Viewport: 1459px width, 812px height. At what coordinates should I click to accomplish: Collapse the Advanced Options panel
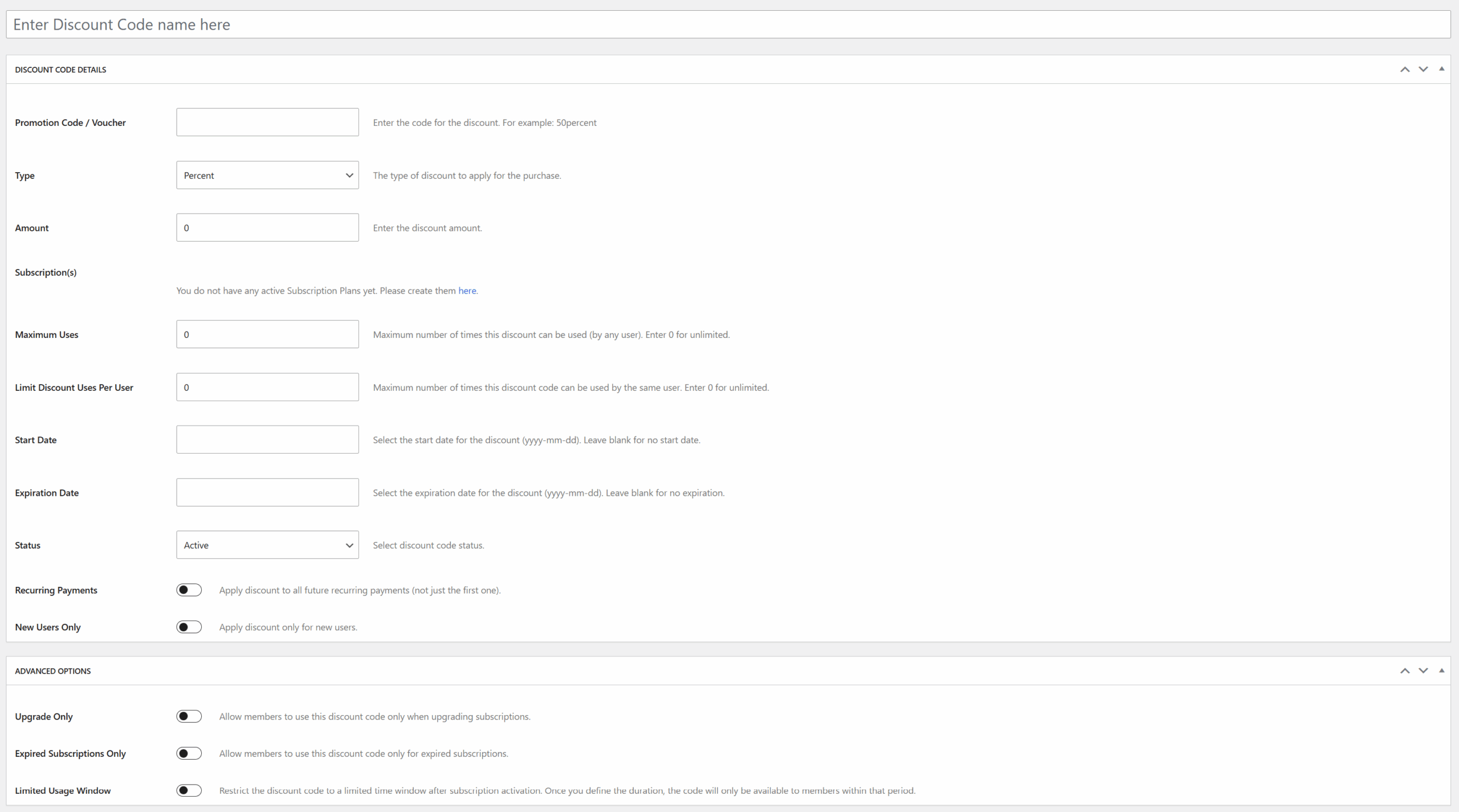click(x=1441, y=671)
